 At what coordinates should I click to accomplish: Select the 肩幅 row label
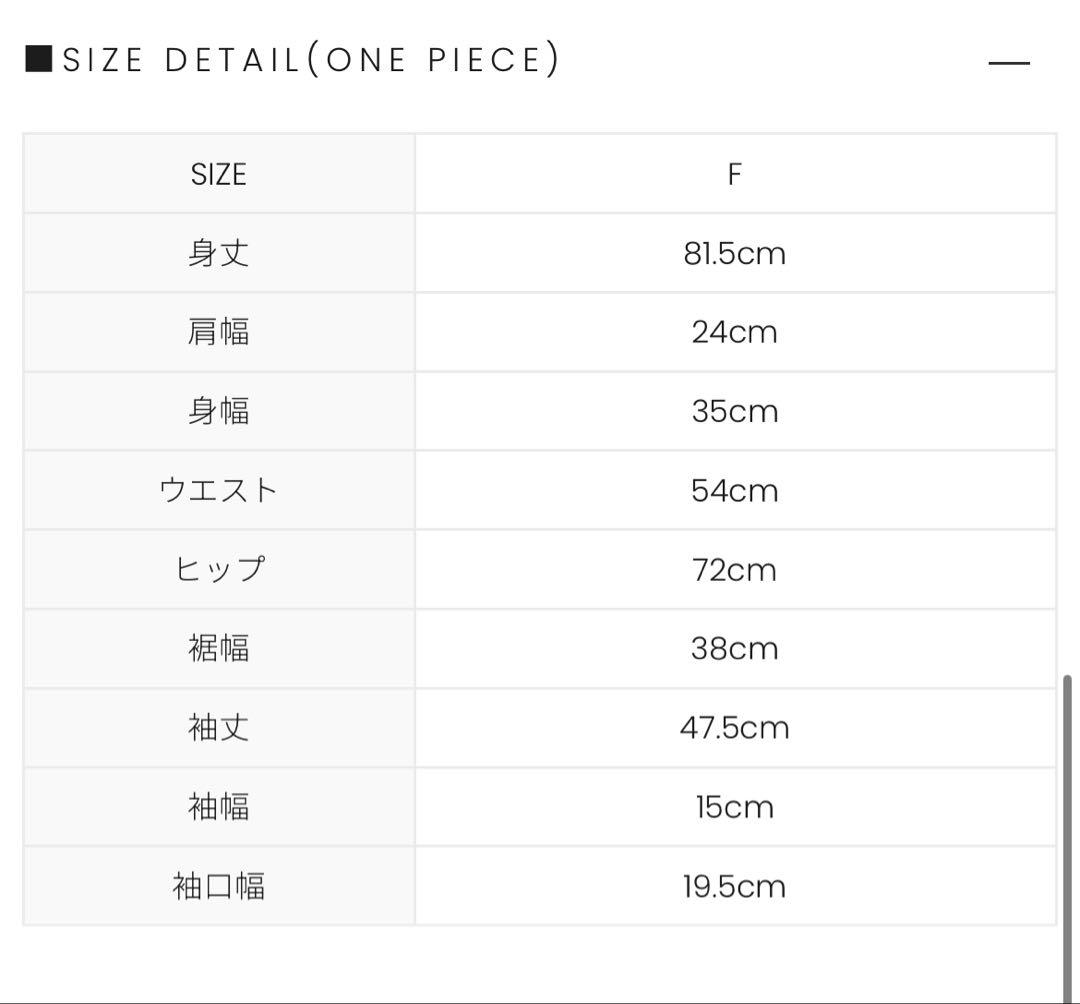point(218,332)
